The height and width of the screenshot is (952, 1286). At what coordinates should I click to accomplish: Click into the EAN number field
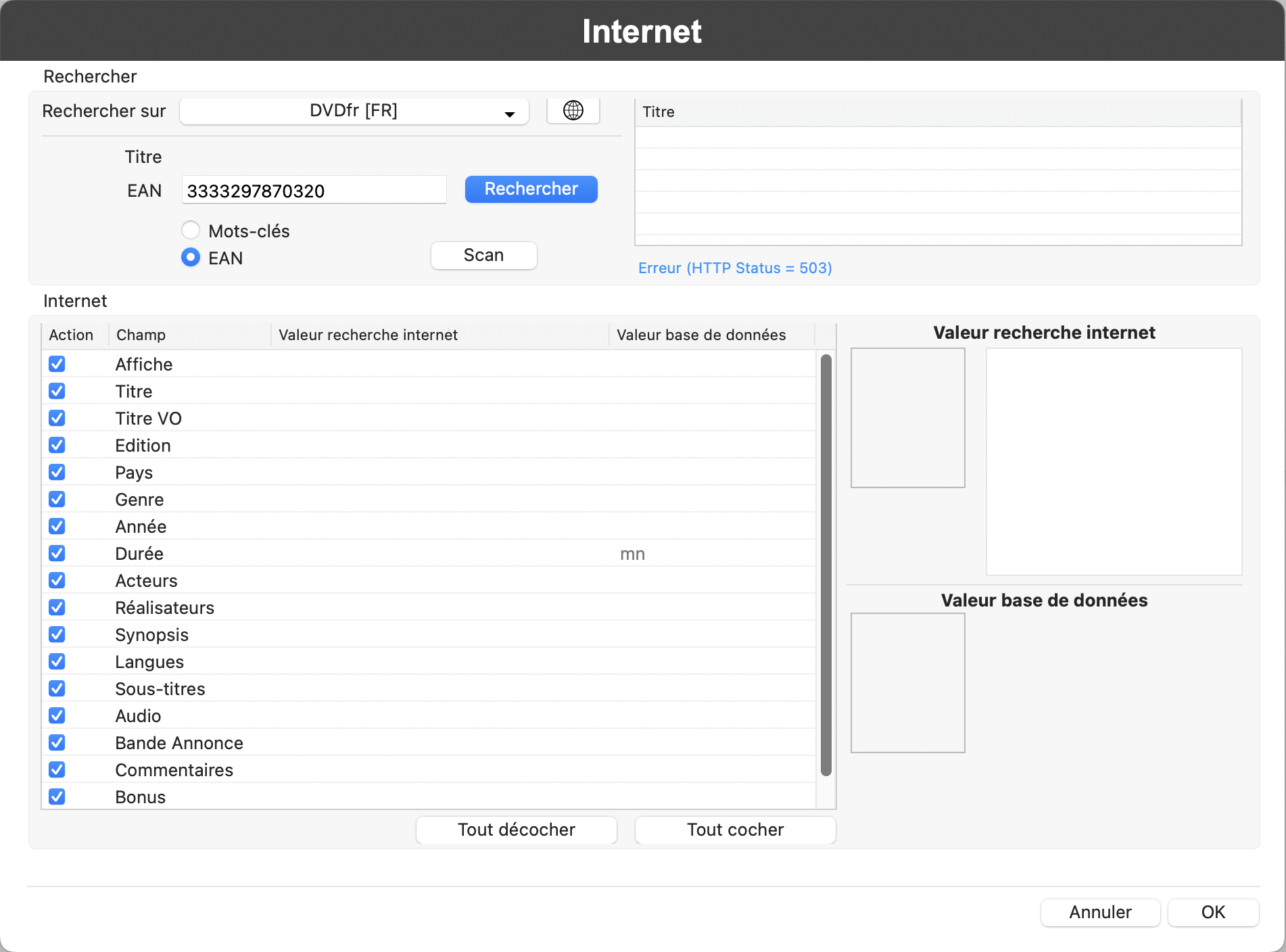click(x=314, y=191)
